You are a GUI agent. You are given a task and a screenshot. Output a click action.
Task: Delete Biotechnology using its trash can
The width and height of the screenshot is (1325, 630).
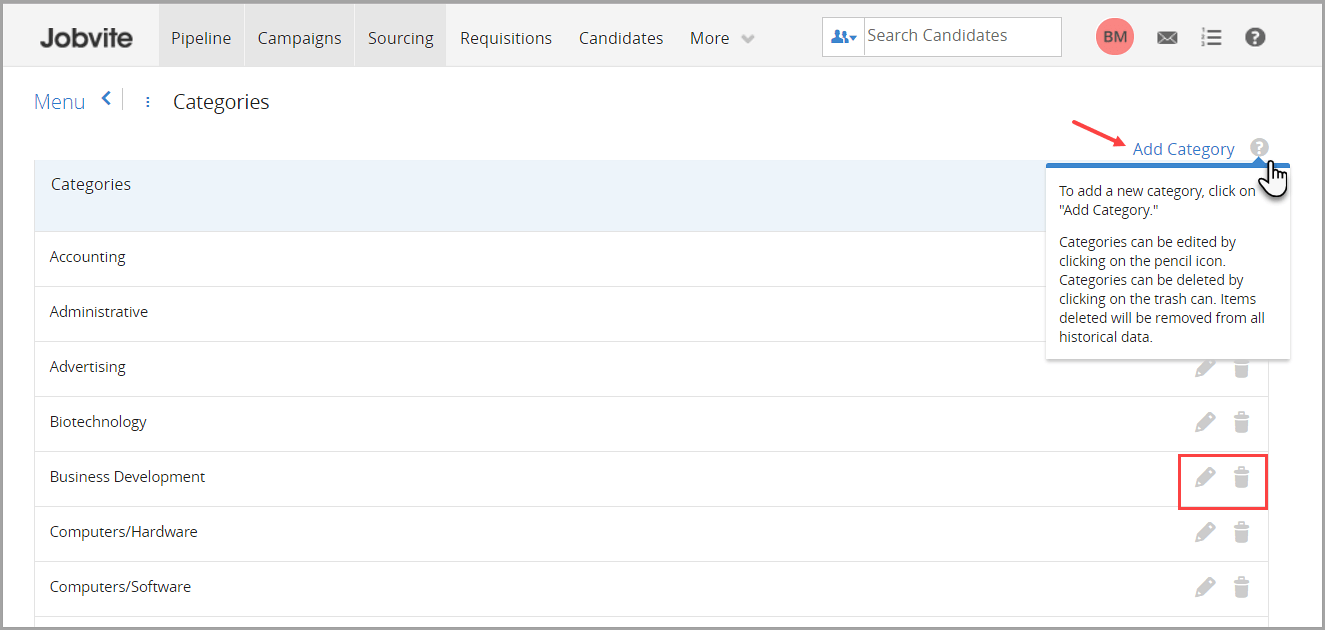(x=1241, y=422)
